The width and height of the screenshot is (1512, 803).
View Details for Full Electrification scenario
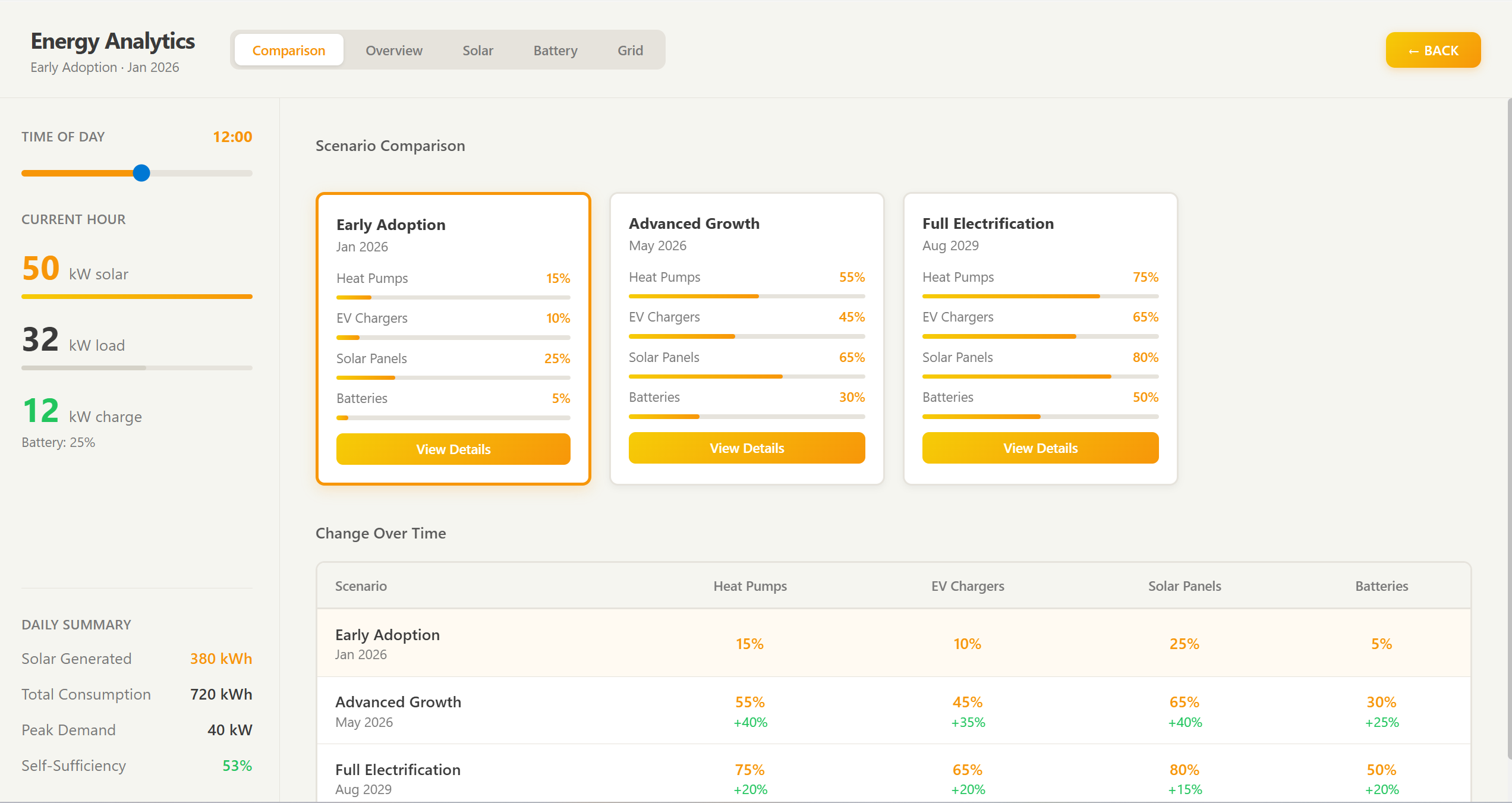coord(1040,448)
